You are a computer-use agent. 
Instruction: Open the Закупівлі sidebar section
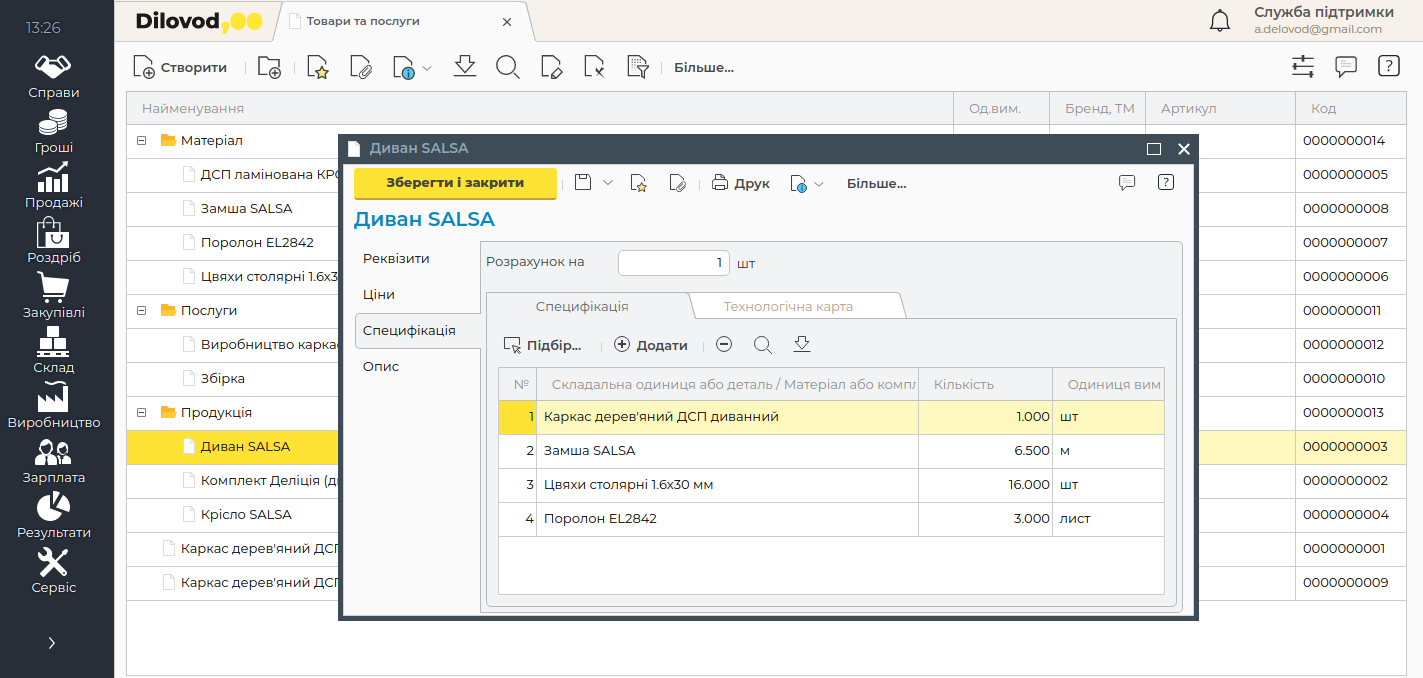point(54,297)
